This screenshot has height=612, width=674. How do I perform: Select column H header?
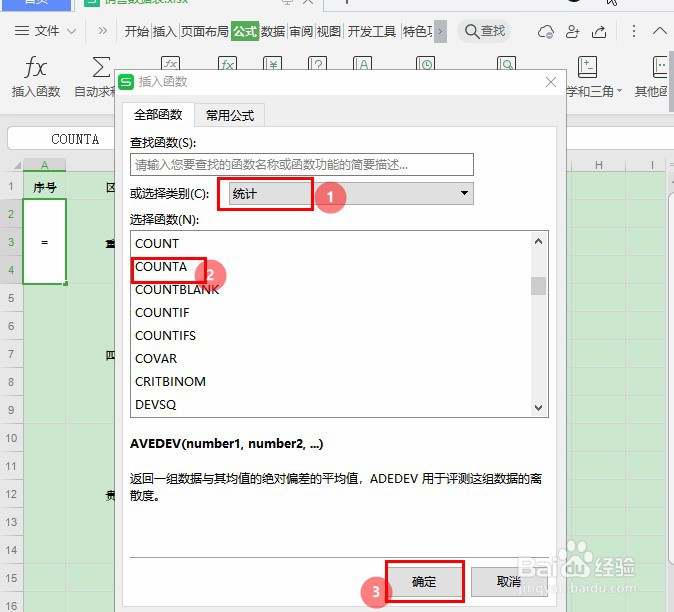point(598,165)
